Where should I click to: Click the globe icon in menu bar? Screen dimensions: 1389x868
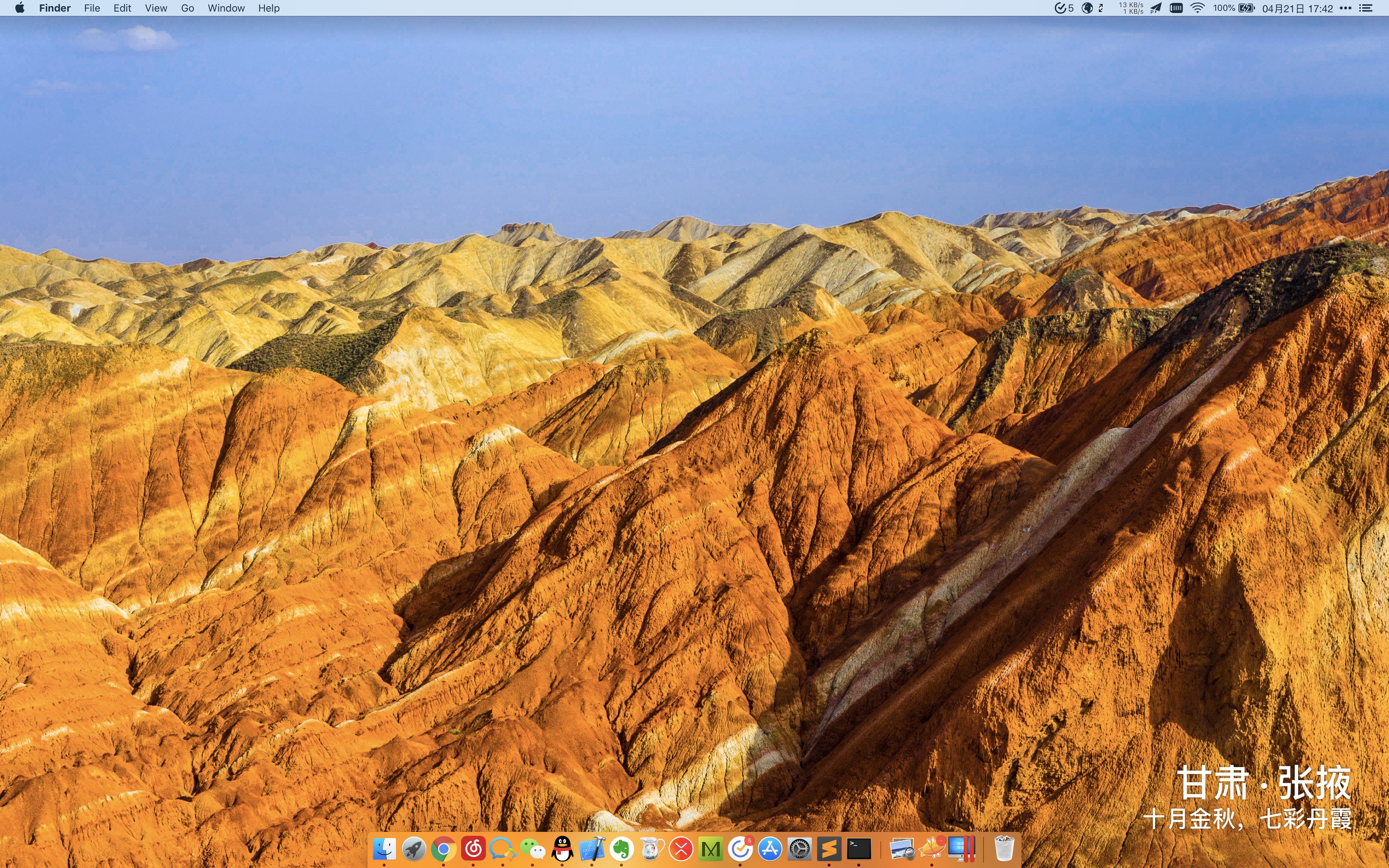tap(1087, 8)
